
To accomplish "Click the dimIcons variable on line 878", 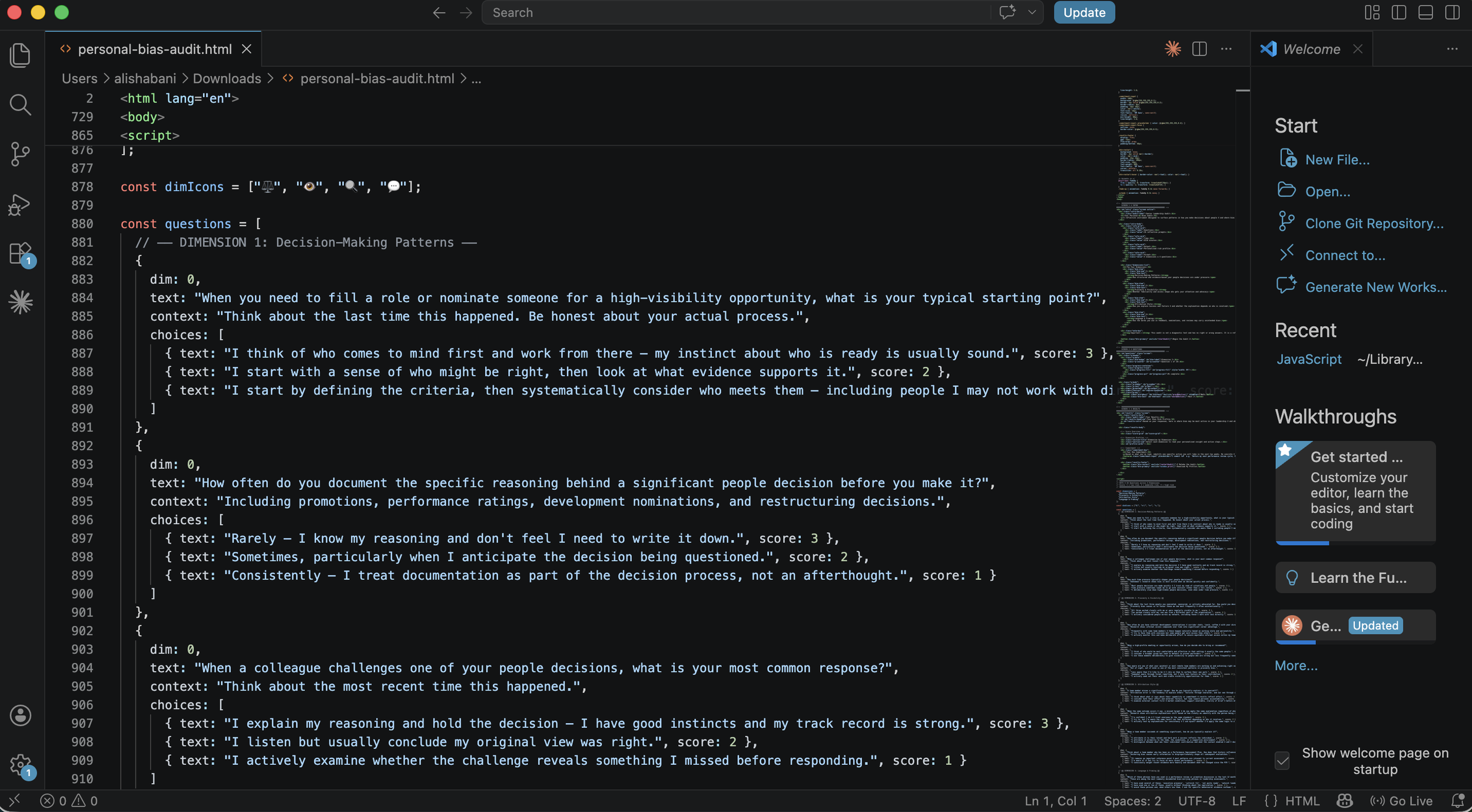I will pyautogui.click(x=194, y=187).
